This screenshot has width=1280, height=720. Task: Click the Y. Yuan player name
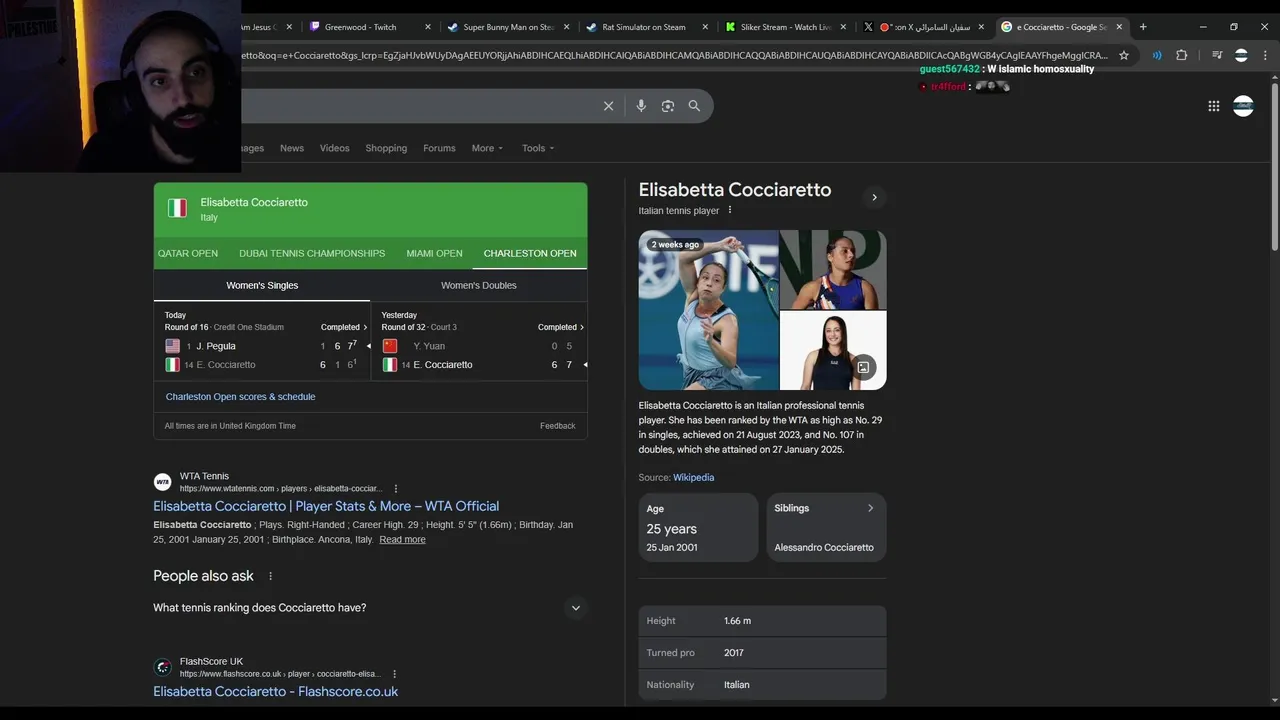point(429,346)
